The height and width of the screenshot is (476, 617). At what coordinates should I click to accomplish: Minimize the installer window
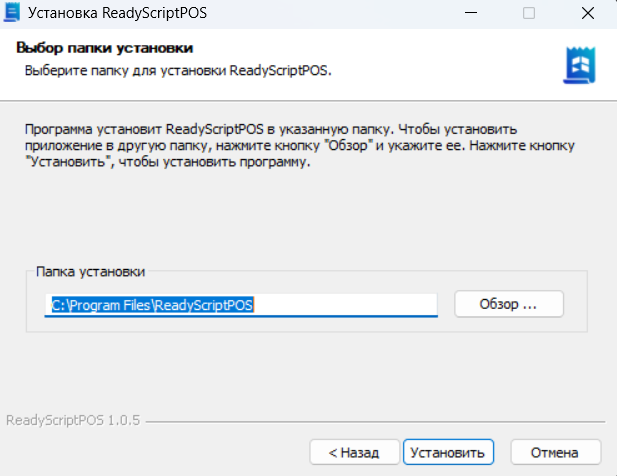coord(471,13)
